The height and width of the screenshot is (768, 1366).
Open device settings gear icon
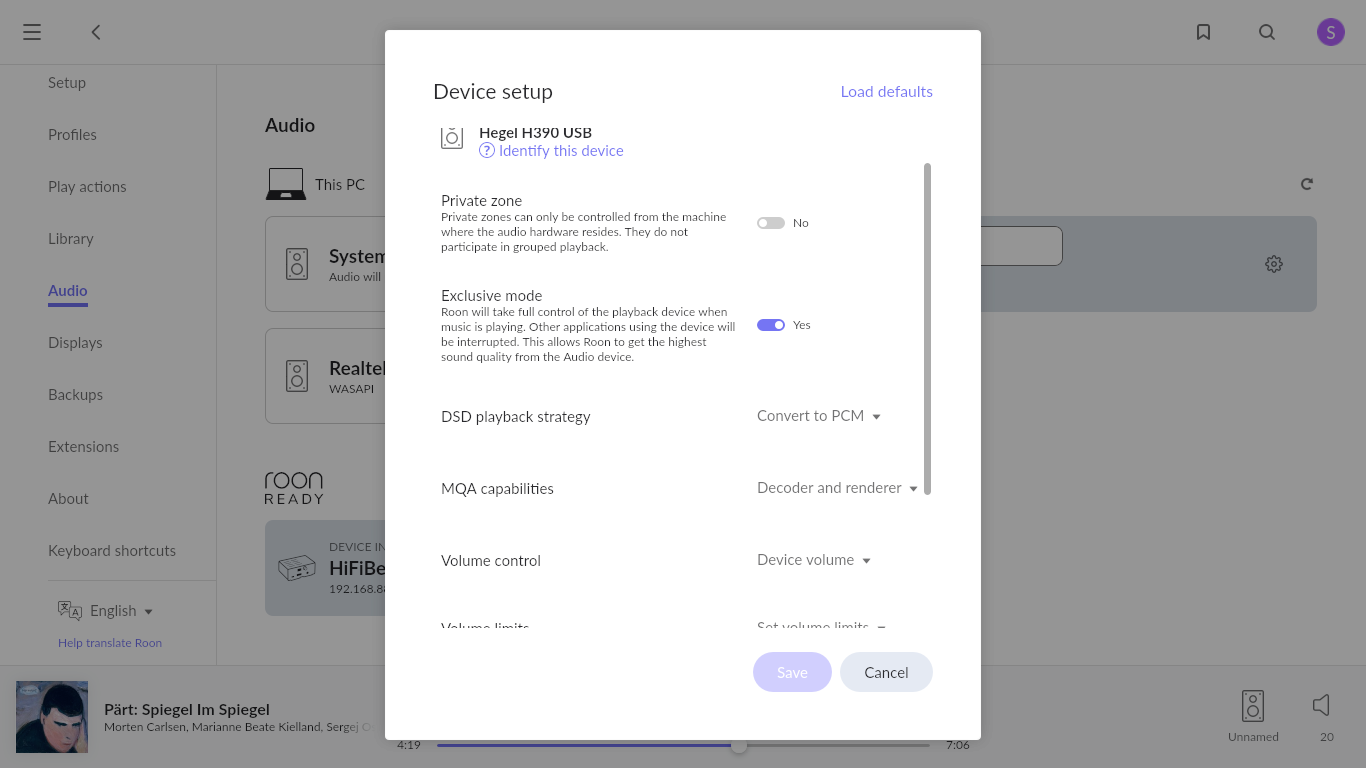pos(1274,264)
